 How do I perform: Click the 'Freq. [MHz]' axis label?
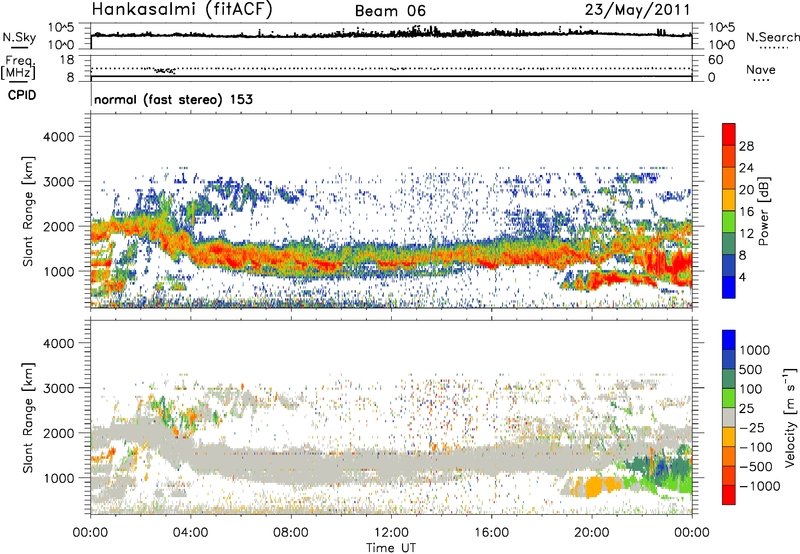click(18, 68)
